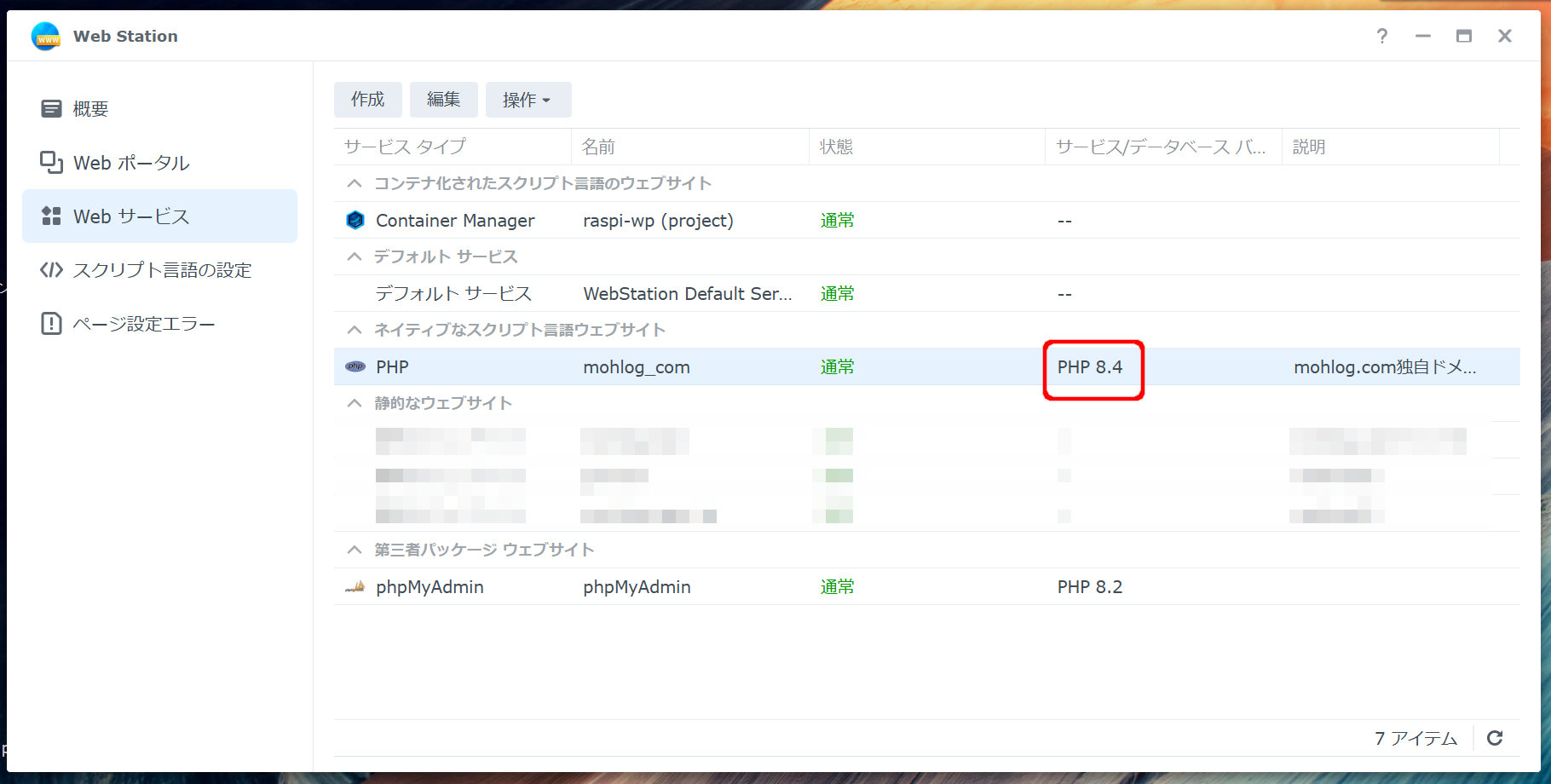Click the 概要 overview icon in sidebar

click(x=51, y=109)
